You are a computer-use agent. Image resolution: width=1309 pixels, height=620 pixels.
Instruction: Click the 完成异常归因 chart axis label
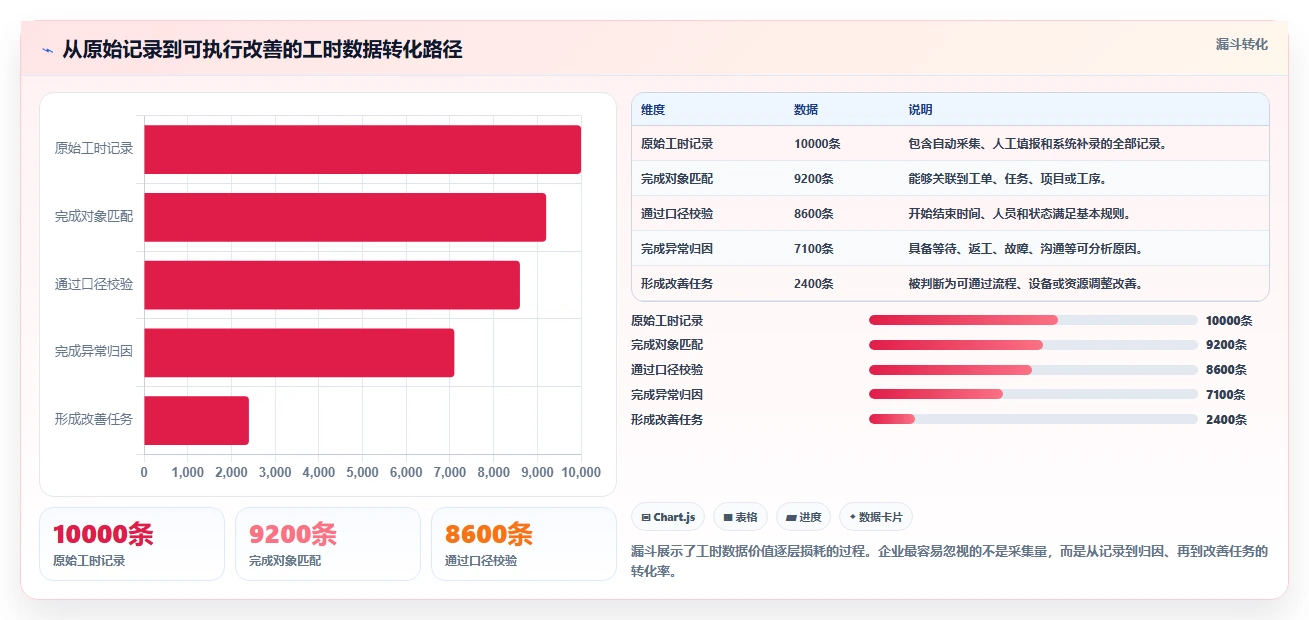(94, 353)
